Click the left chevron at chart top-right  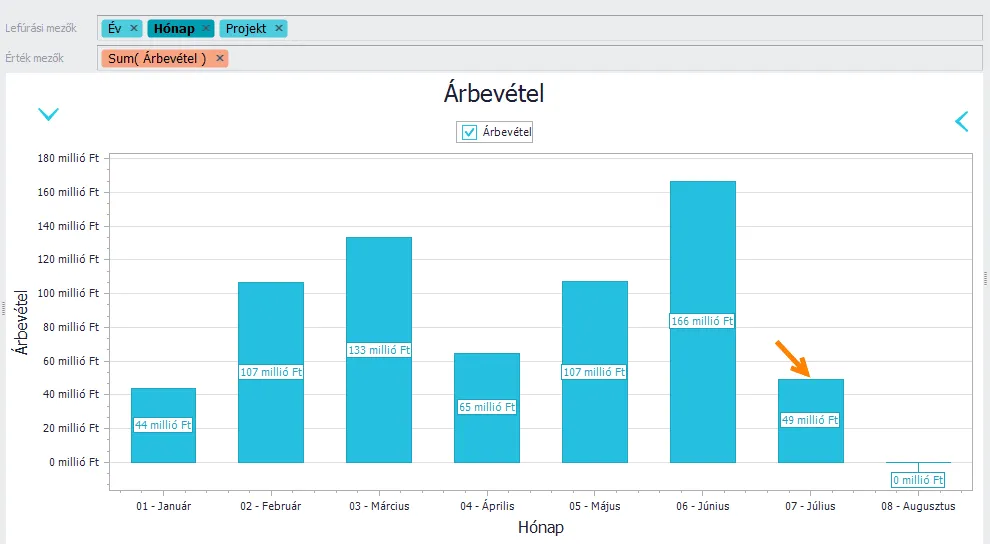pyautogui.click(x=962, y=122)
